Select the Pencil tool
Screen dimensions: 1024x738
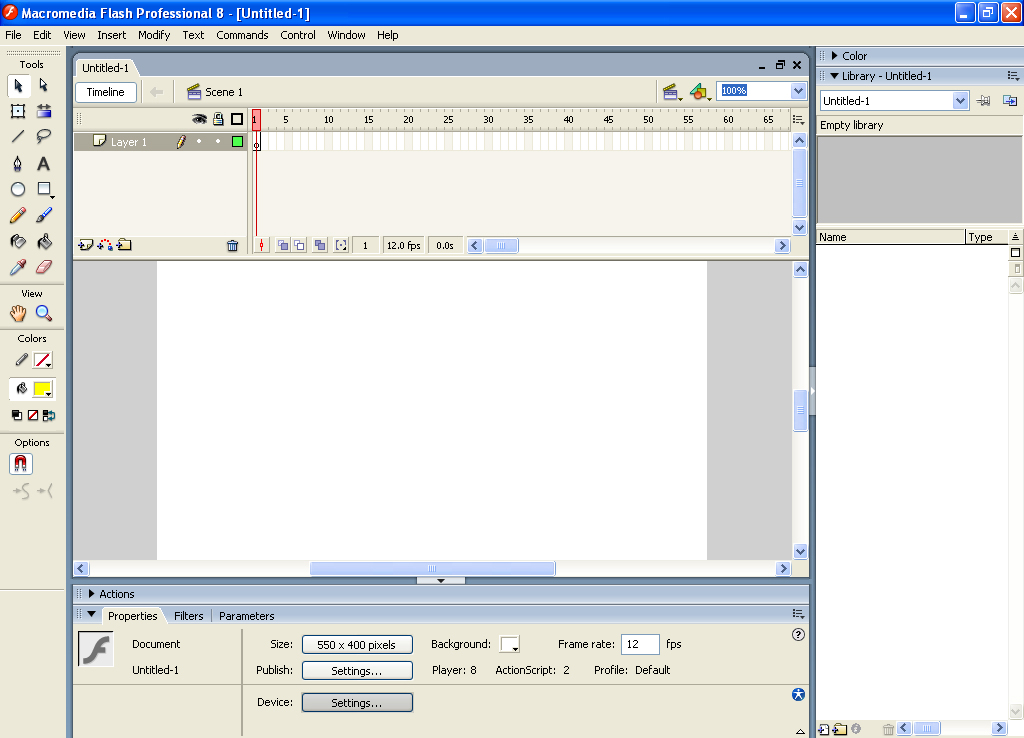(x=18, y=216)
